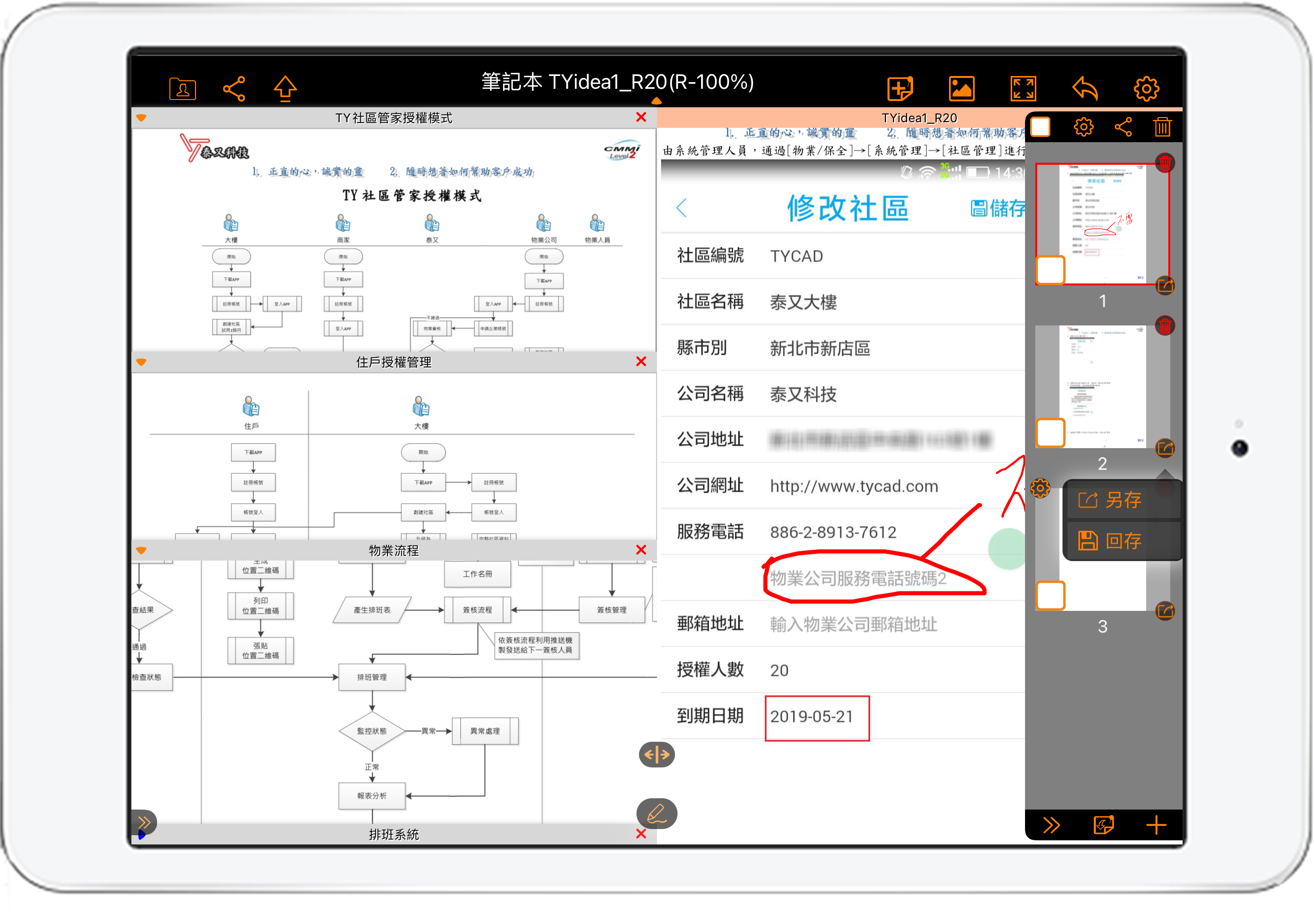This screenshot has height=924, width=1314.
Task: Click the upload arrow icon in header
Action: [285, 89]
